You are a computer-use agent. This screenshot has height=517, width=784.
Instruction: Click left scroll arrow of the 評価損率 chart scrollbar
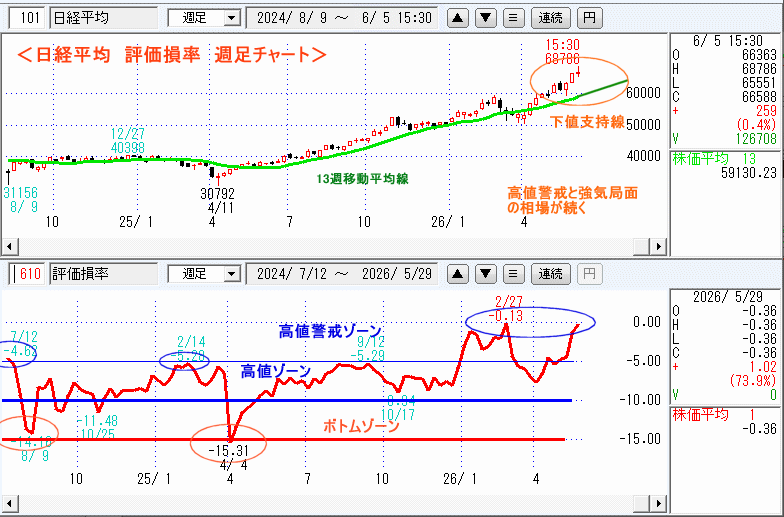[x=10, y=503]
